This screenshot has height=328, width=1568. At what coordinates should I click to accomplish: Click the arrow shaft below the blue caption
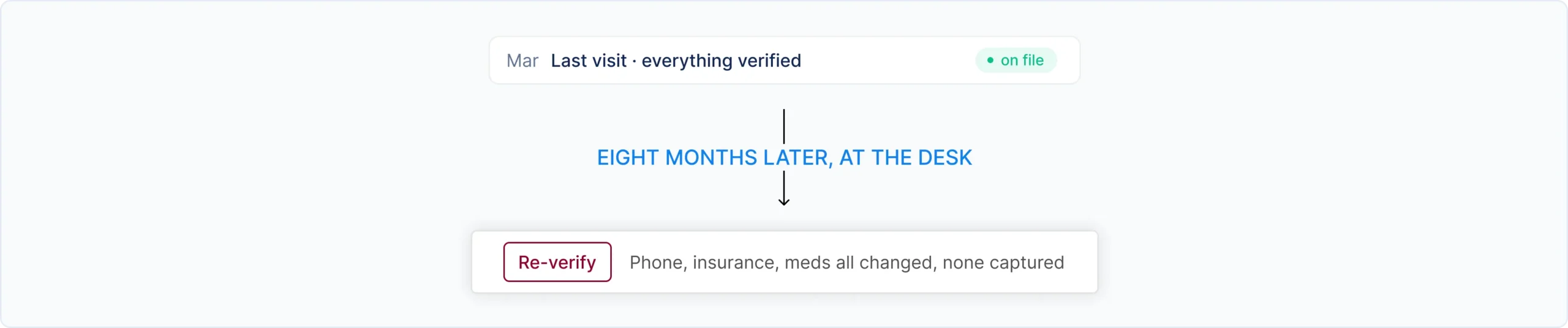pos(784,185)
